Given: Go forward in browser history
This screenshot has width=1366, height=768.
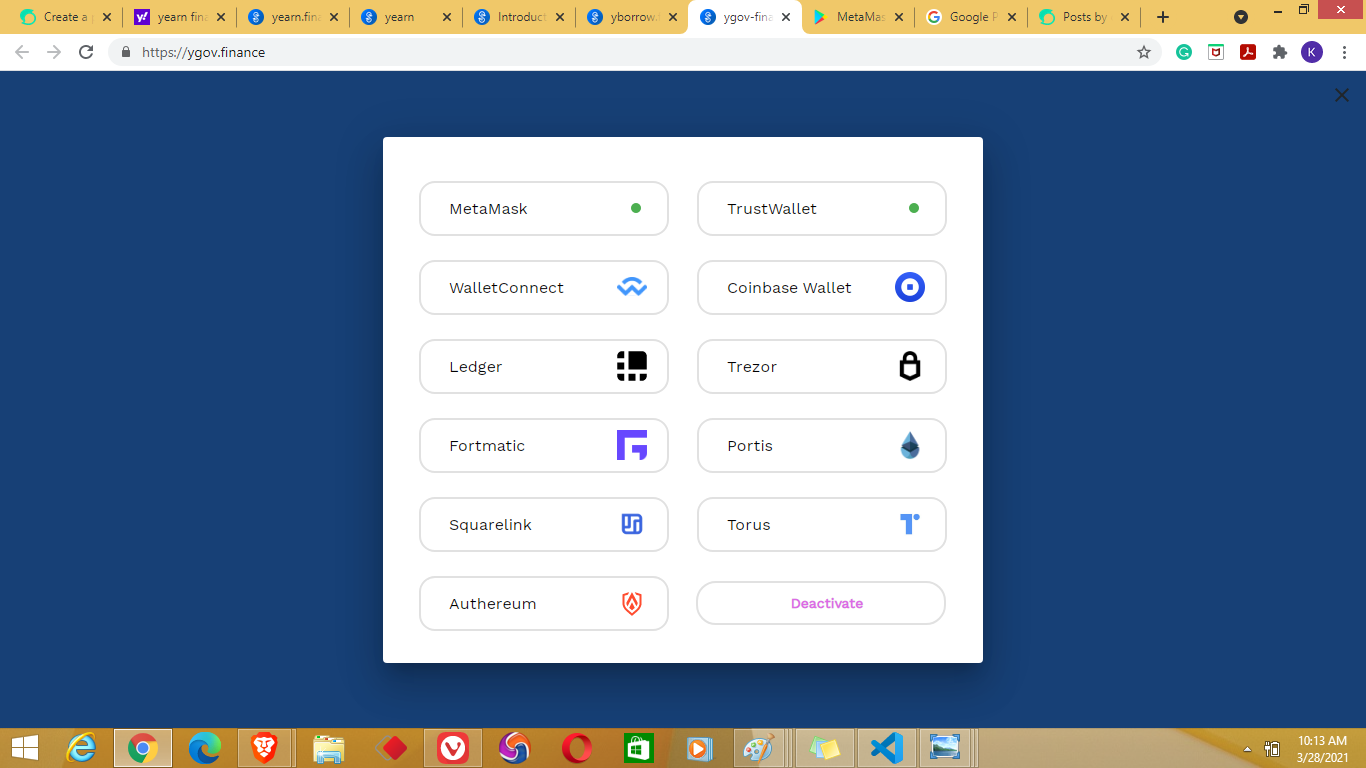Looking at the screenshot, I should [54, 52].
